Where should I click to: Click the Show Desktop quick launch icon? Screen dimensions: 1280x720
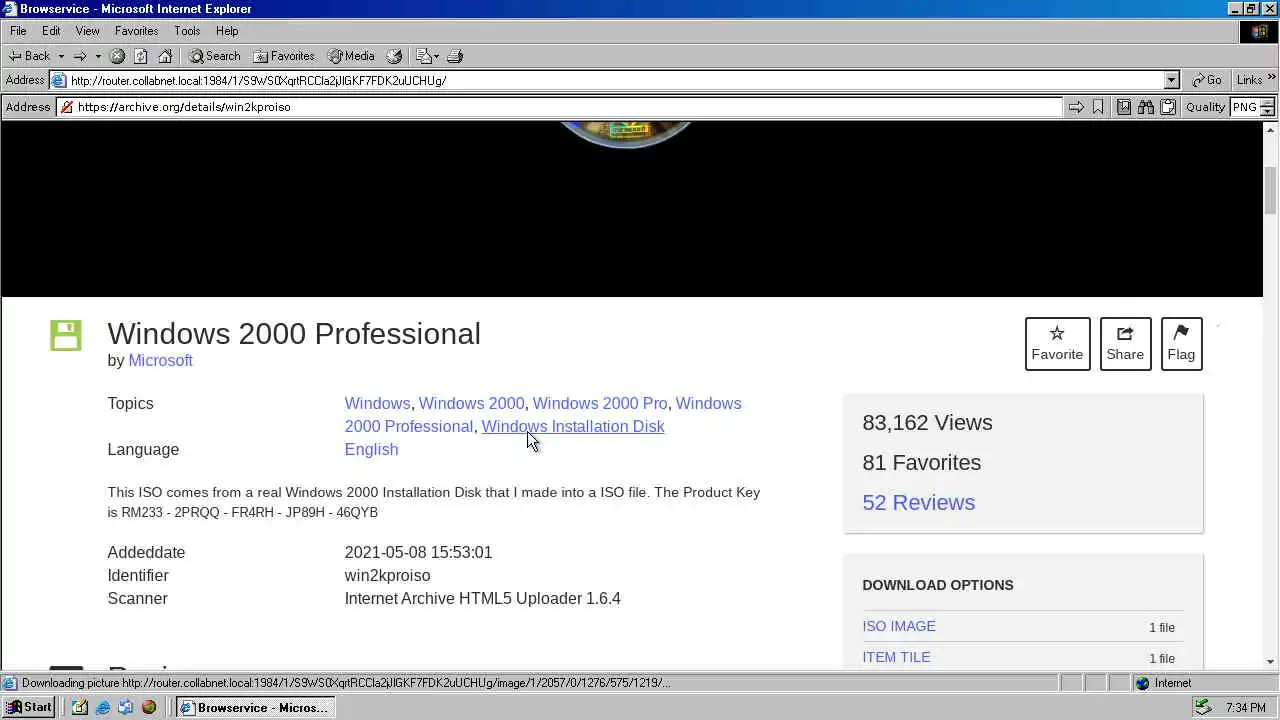pos(79,707)
